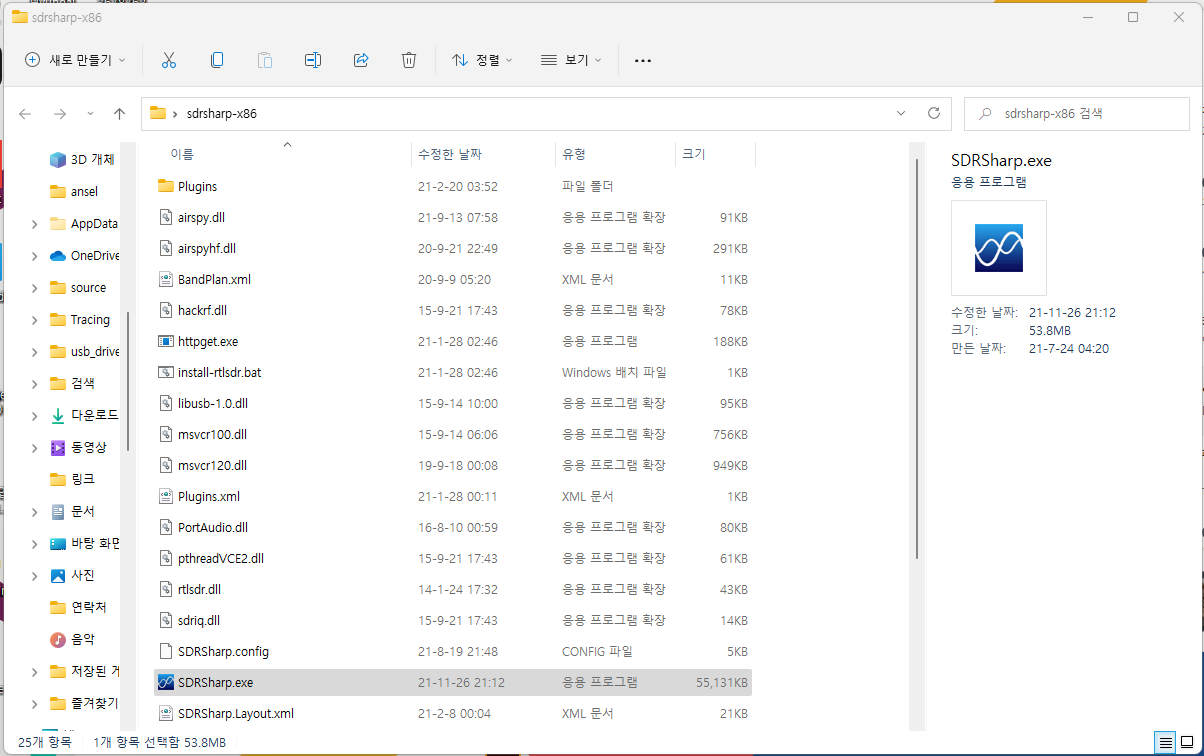Click the Plugins folder icon
1204x756 pixels.
pyautogui.click(x=166, y=186)
